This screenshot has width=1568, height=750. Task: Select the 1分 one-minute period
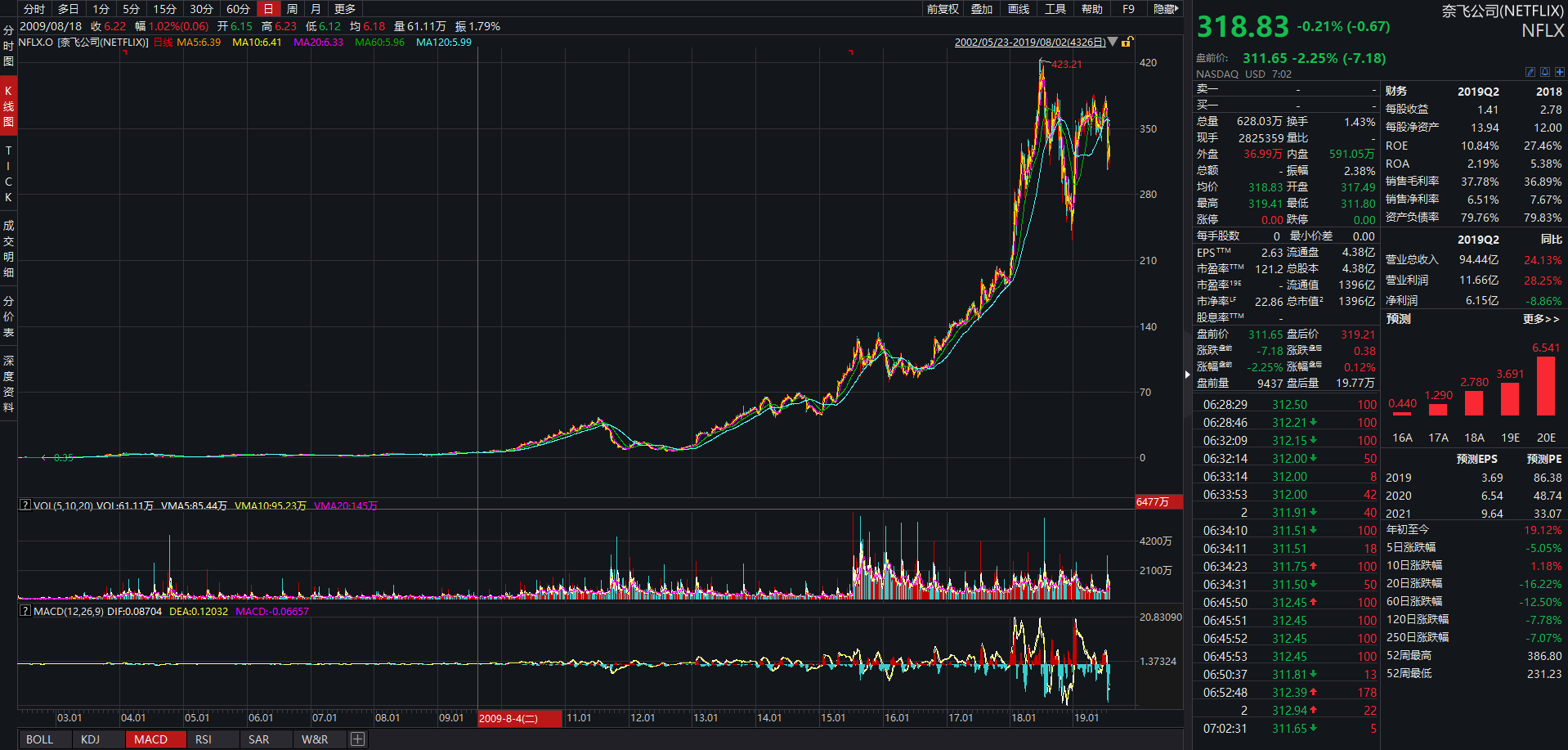coord(101,9)
